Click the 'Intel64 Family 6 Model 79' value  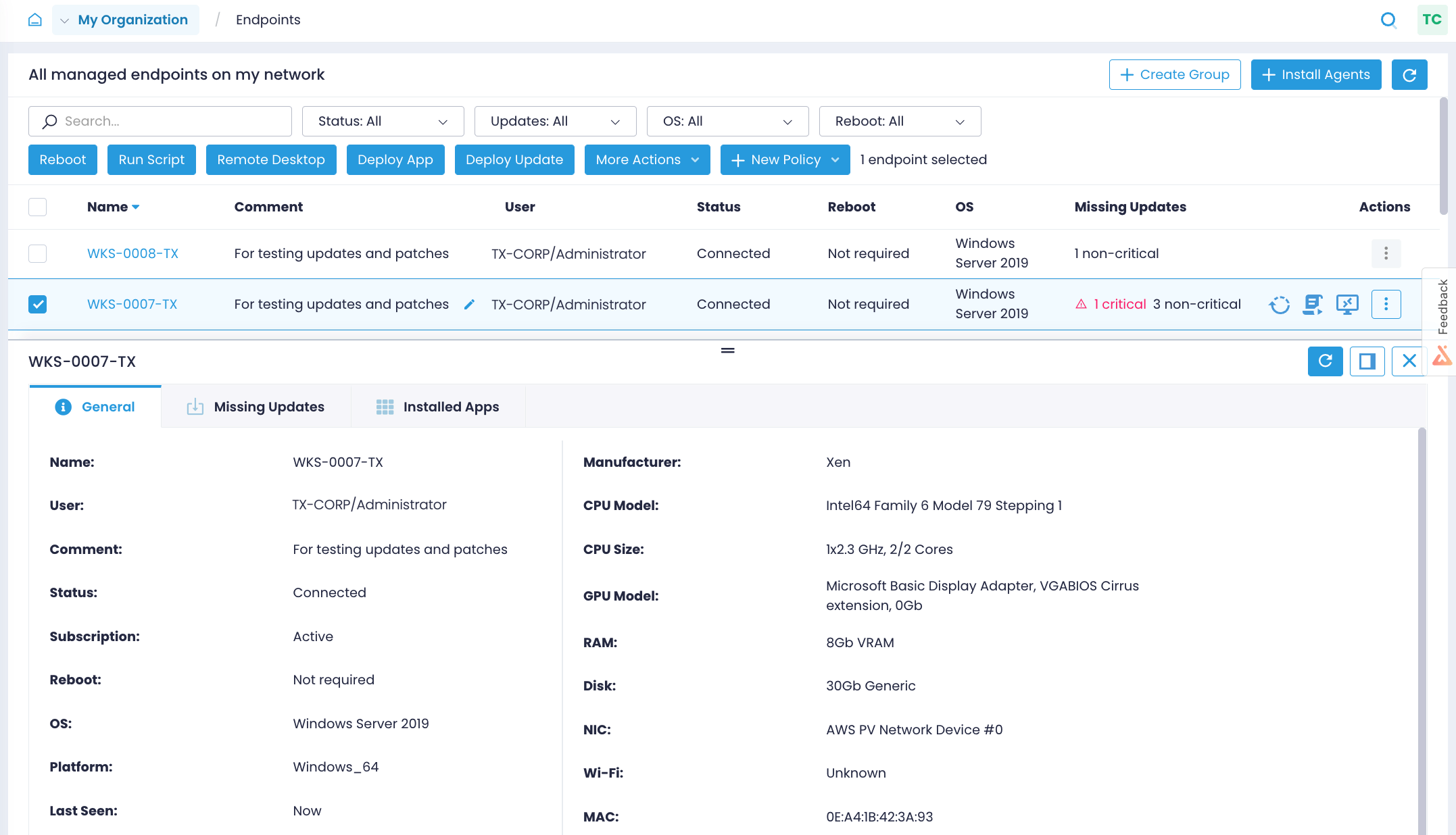pos(944,505)
